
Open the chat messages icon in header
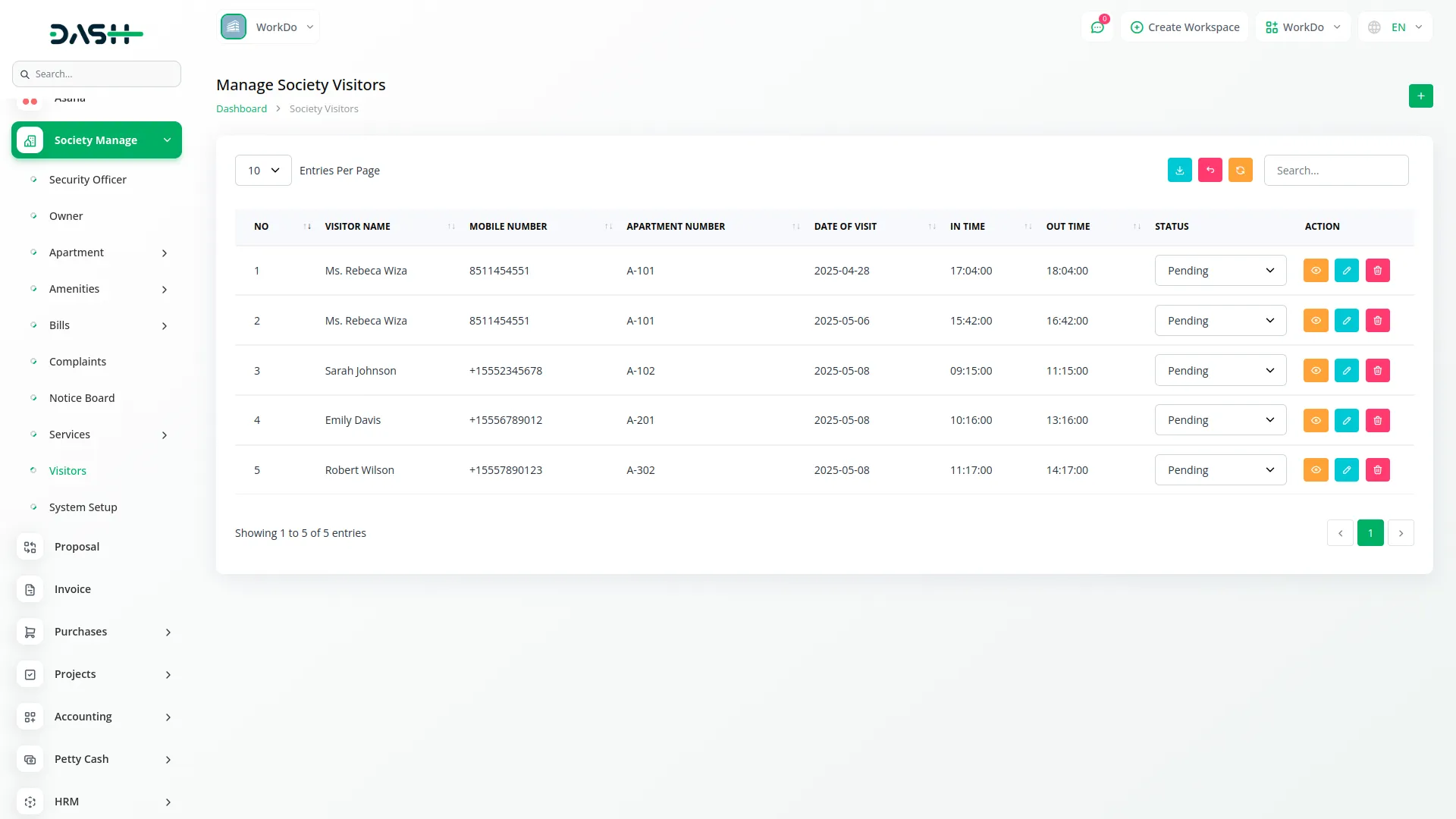[x=1097, y=27]
